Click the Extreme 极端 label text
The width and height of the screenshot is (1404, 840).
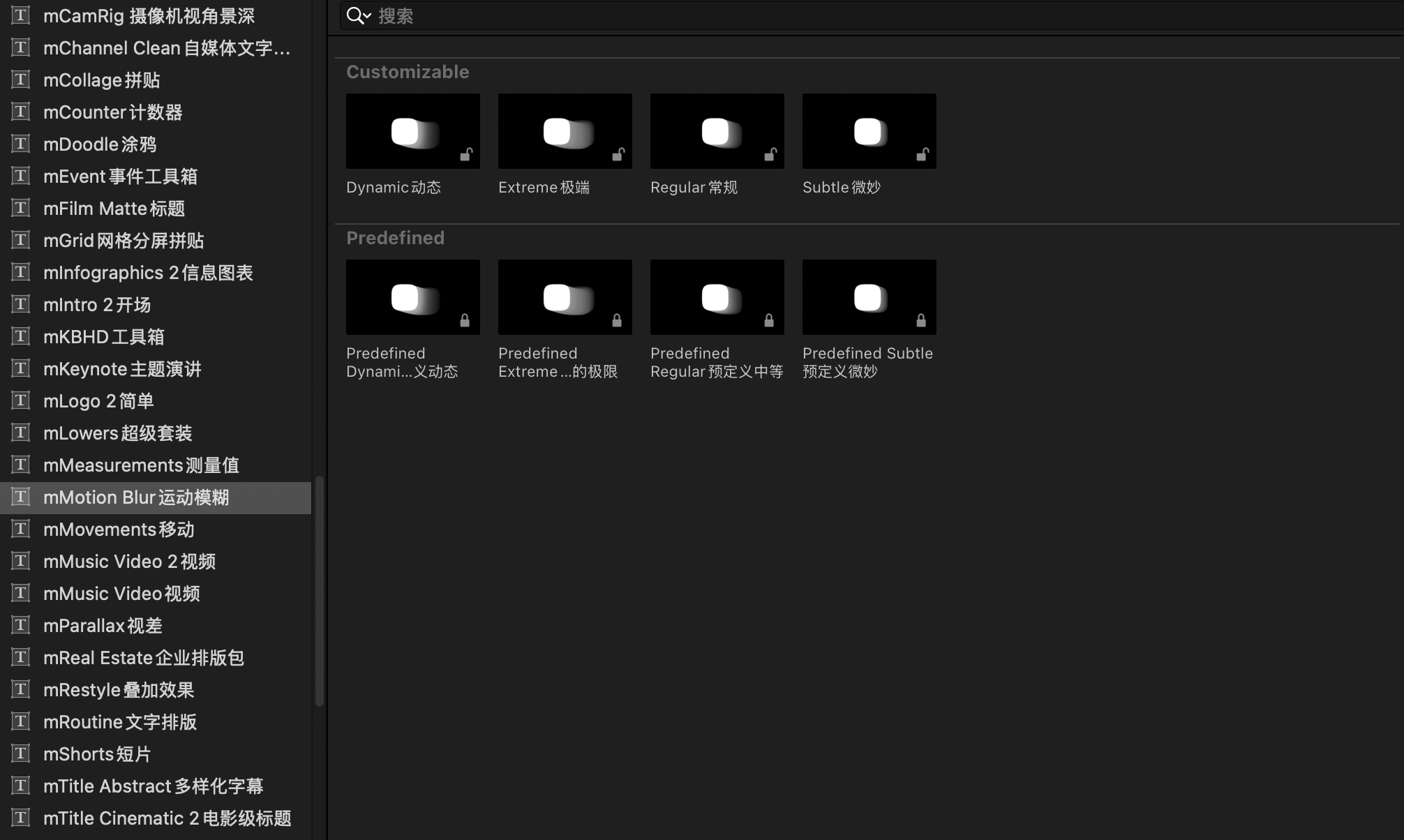tap(544, 187)
